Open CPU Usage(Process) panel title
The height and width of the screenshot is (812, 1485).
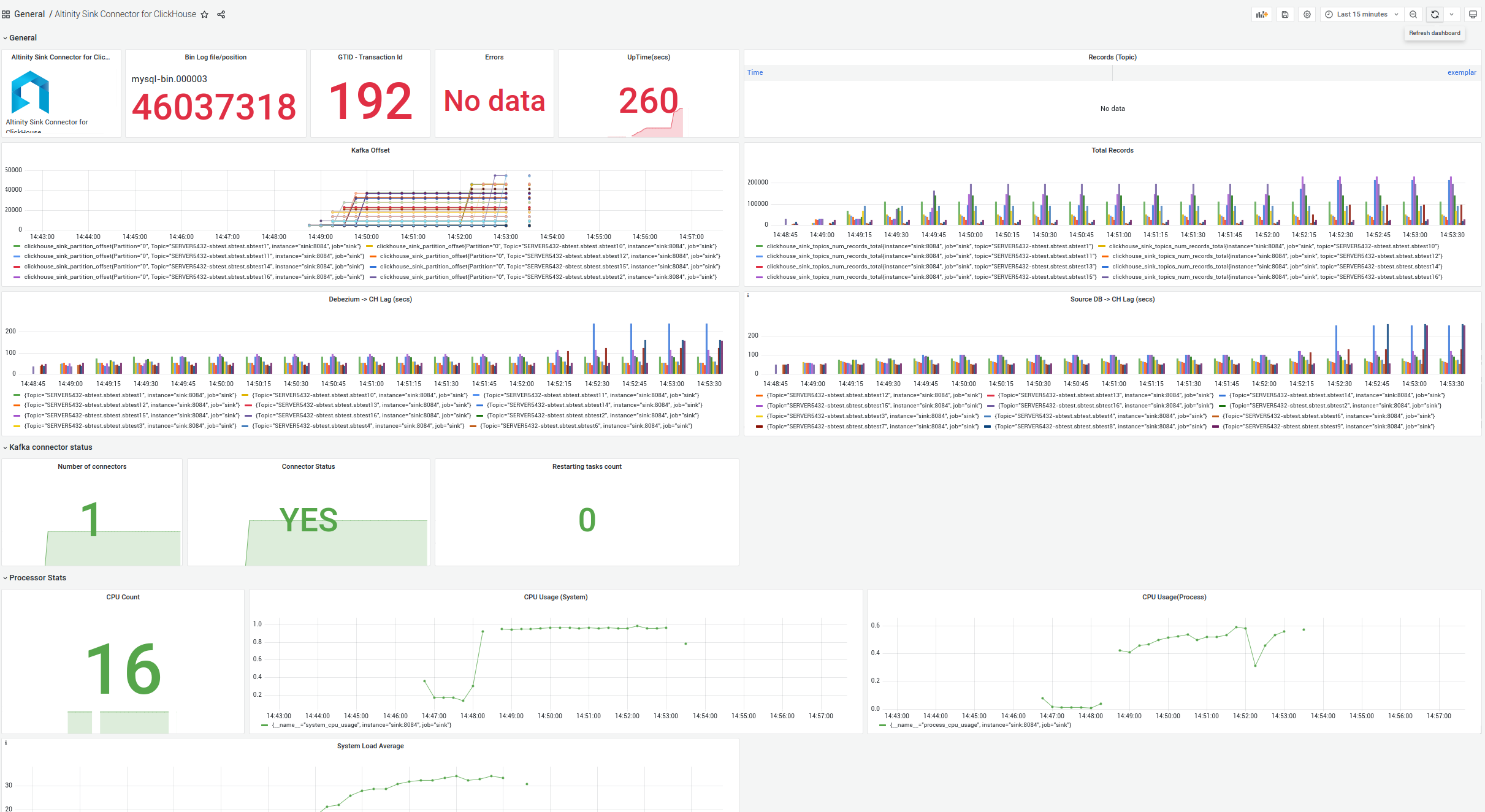click(x=1174, y=597)
